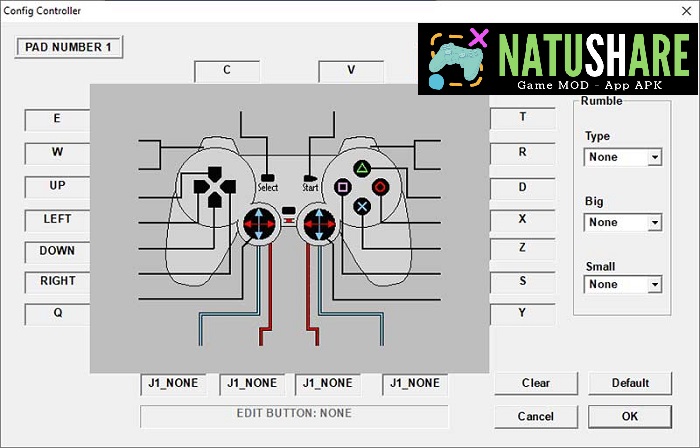This screenshot has width=700, height=448.
Task: Click the X mapping button
Action: pyautogui.click(x=522, y=220)
